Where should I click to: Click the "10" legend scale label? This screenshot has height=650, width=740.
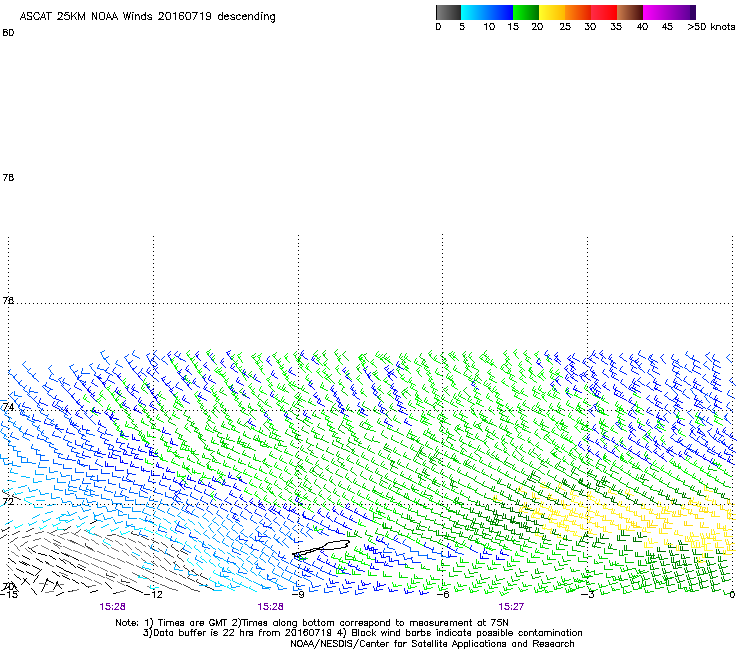tap(489, 27)
